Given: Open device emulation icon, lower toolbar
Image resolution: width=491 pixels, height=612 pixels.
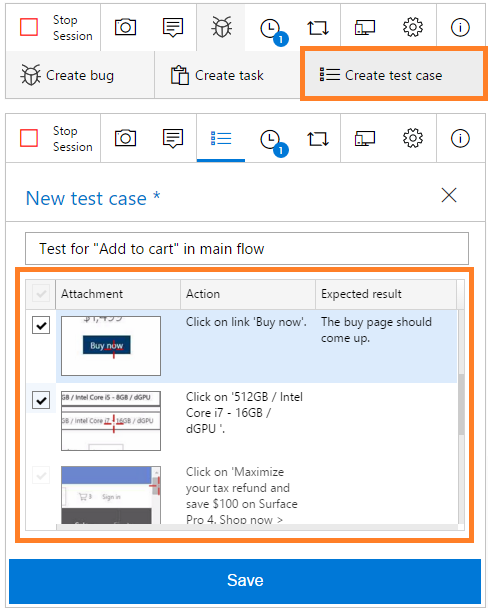Looking at the screenshot, I should point(365,139).
